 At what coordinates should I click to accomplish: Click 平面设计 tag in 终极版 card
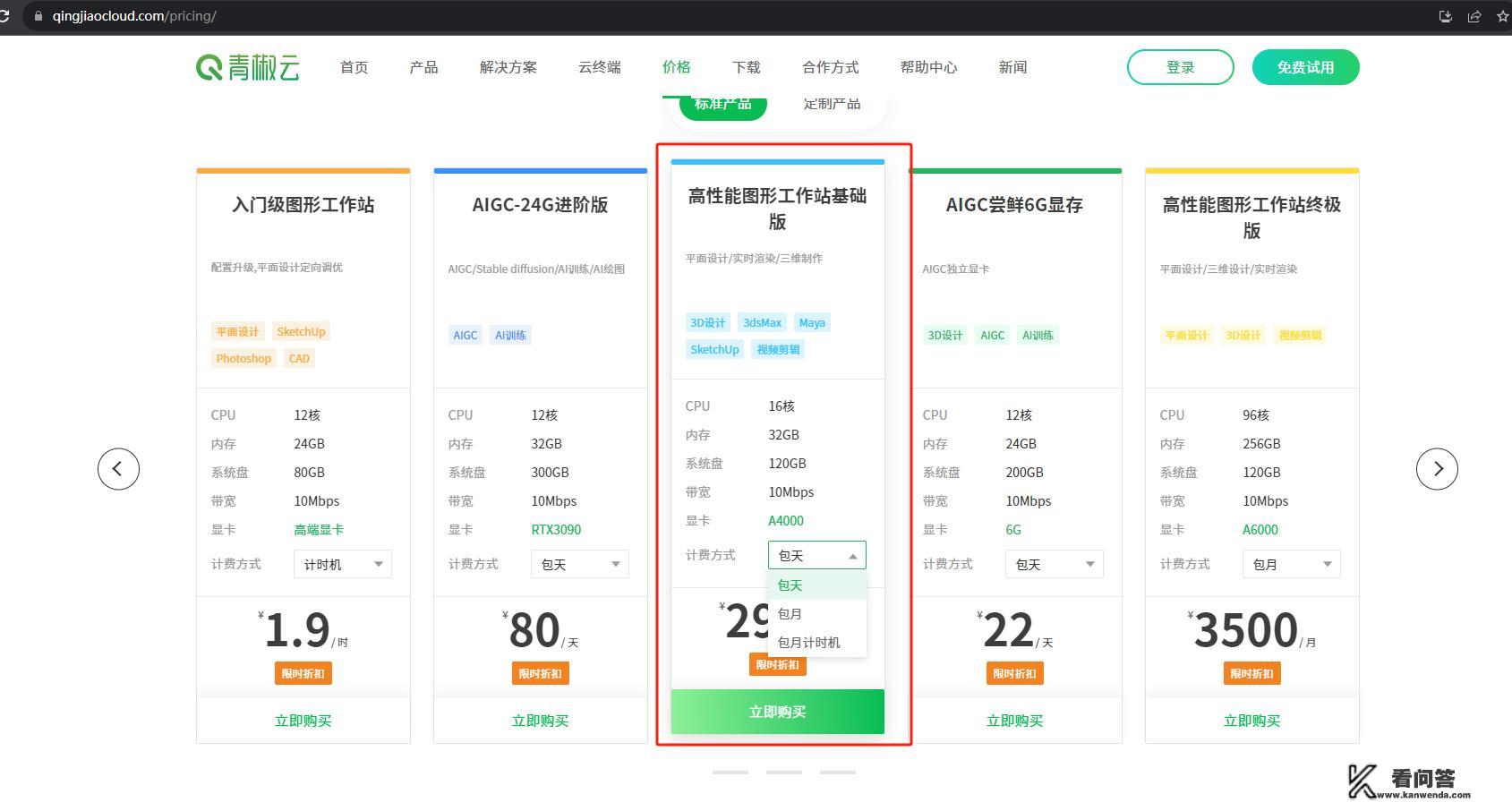1186,336
